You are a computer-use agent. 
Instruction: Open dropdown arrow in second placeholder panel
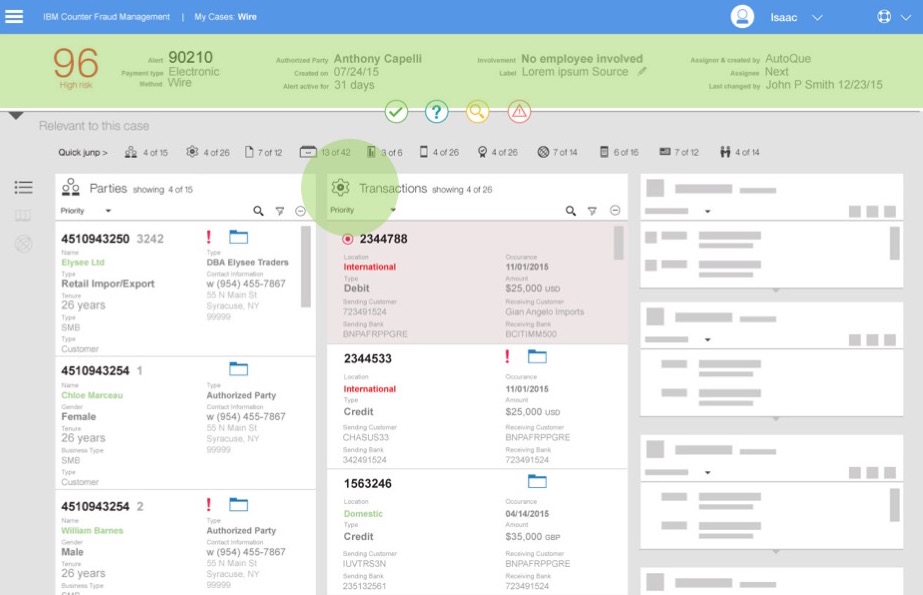coord(708,340)
